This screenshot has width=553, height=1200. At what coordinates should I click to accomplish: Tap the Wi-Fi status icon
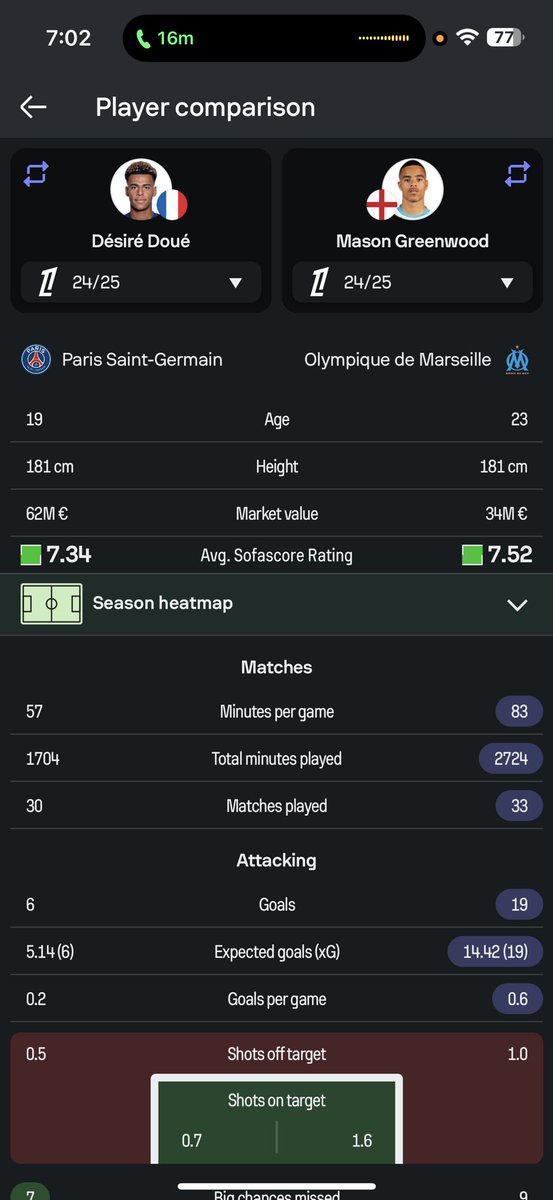coord(466,38)
